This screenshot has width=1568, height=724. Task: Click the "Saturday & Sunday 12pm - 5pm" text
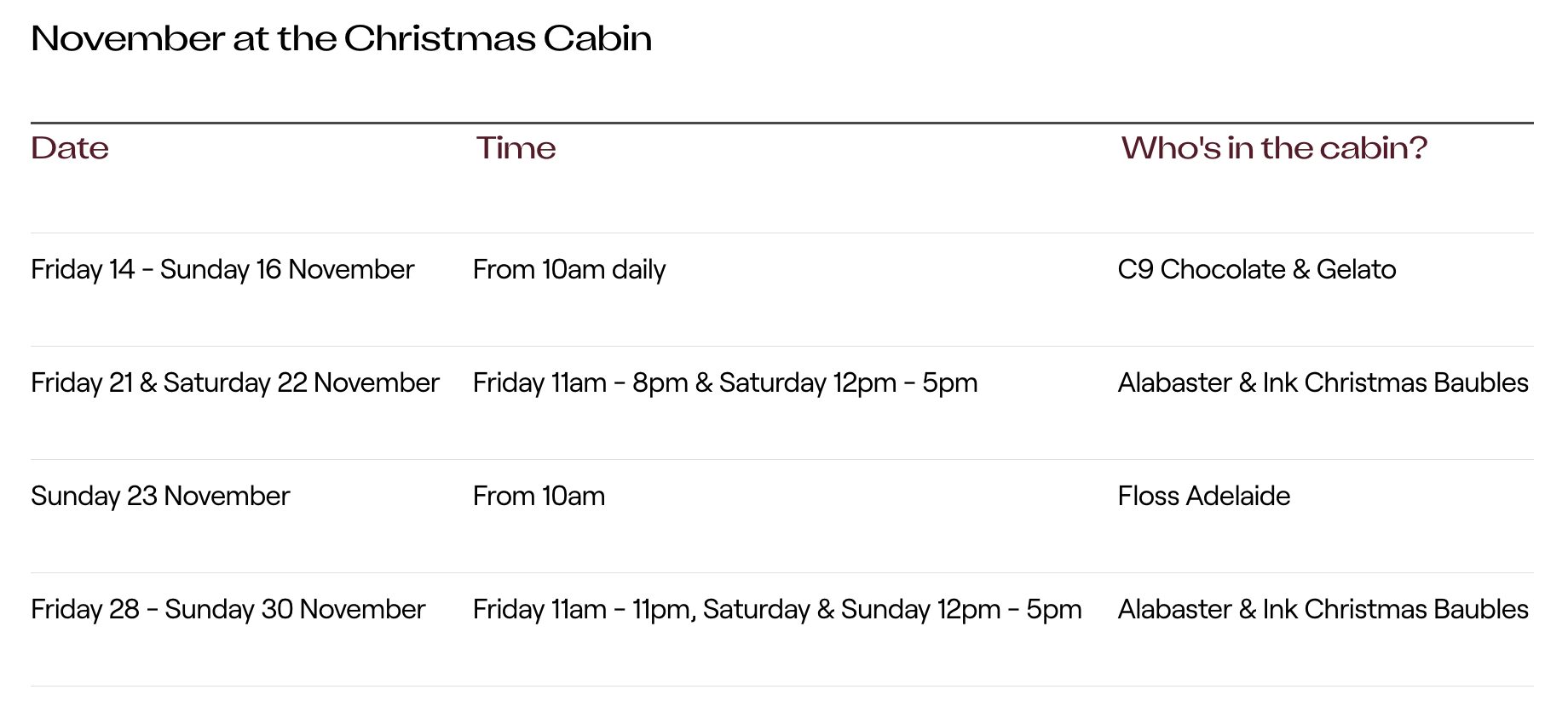tap(892, 610)
